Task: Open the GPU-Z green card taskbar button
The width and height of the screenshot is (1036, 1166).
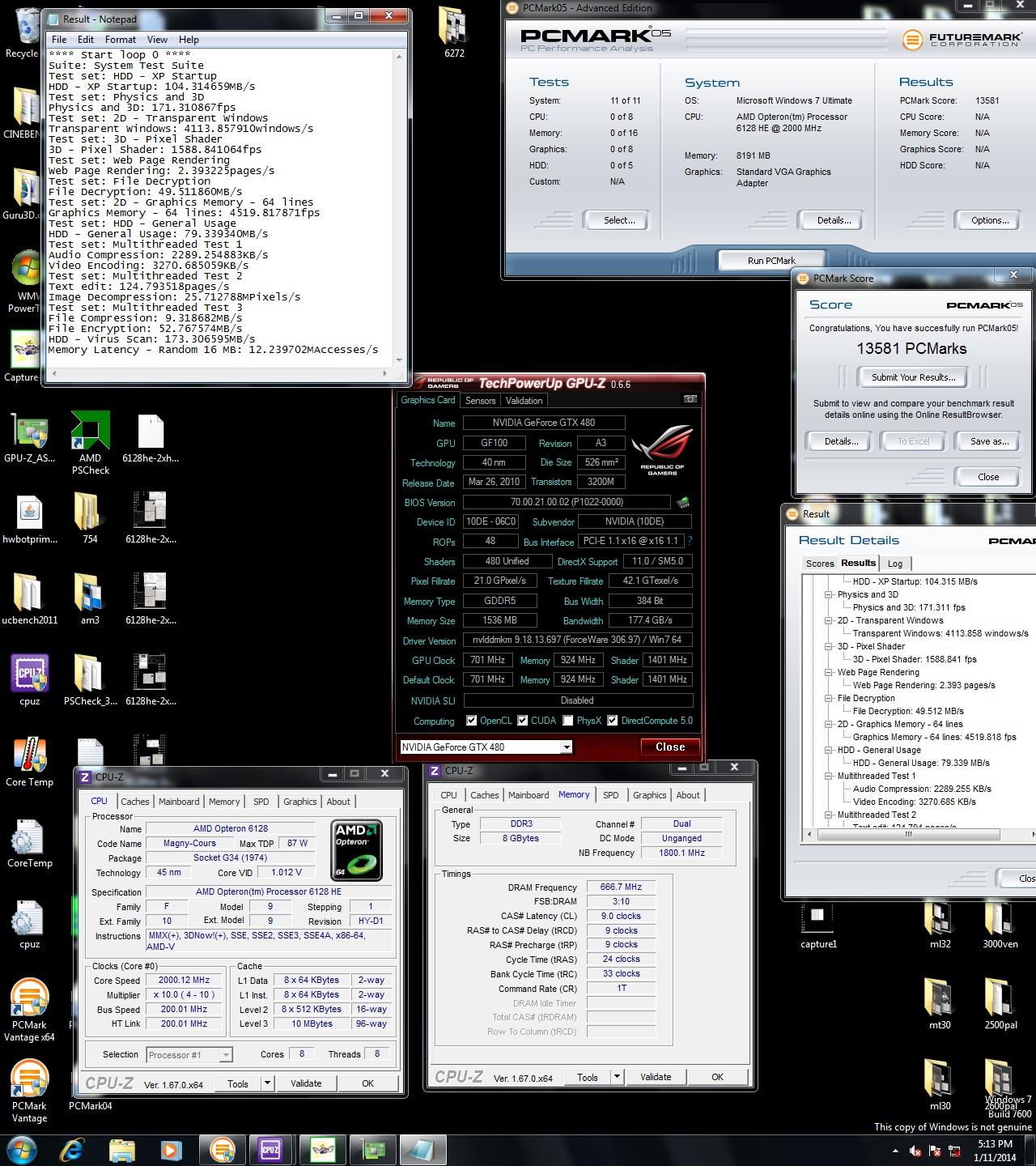Action: tap(373, 1150)
